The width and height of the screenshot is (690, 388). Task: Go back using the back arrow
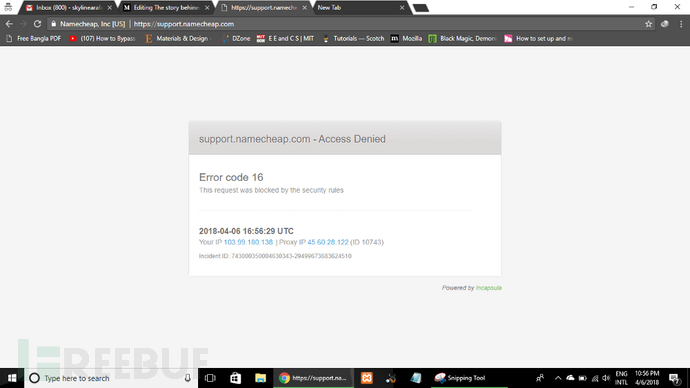(9, 24)
